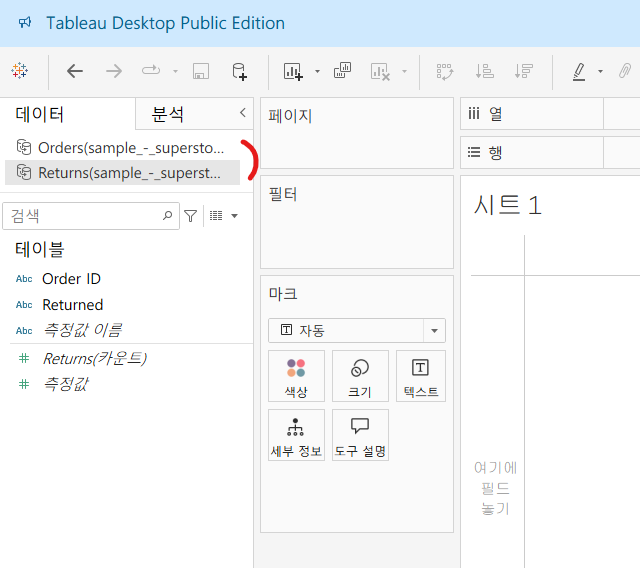The height and width of the screenshot is (568, 640).
Task: Click the paperclip Group Members icon
Action: pos(625,71)
